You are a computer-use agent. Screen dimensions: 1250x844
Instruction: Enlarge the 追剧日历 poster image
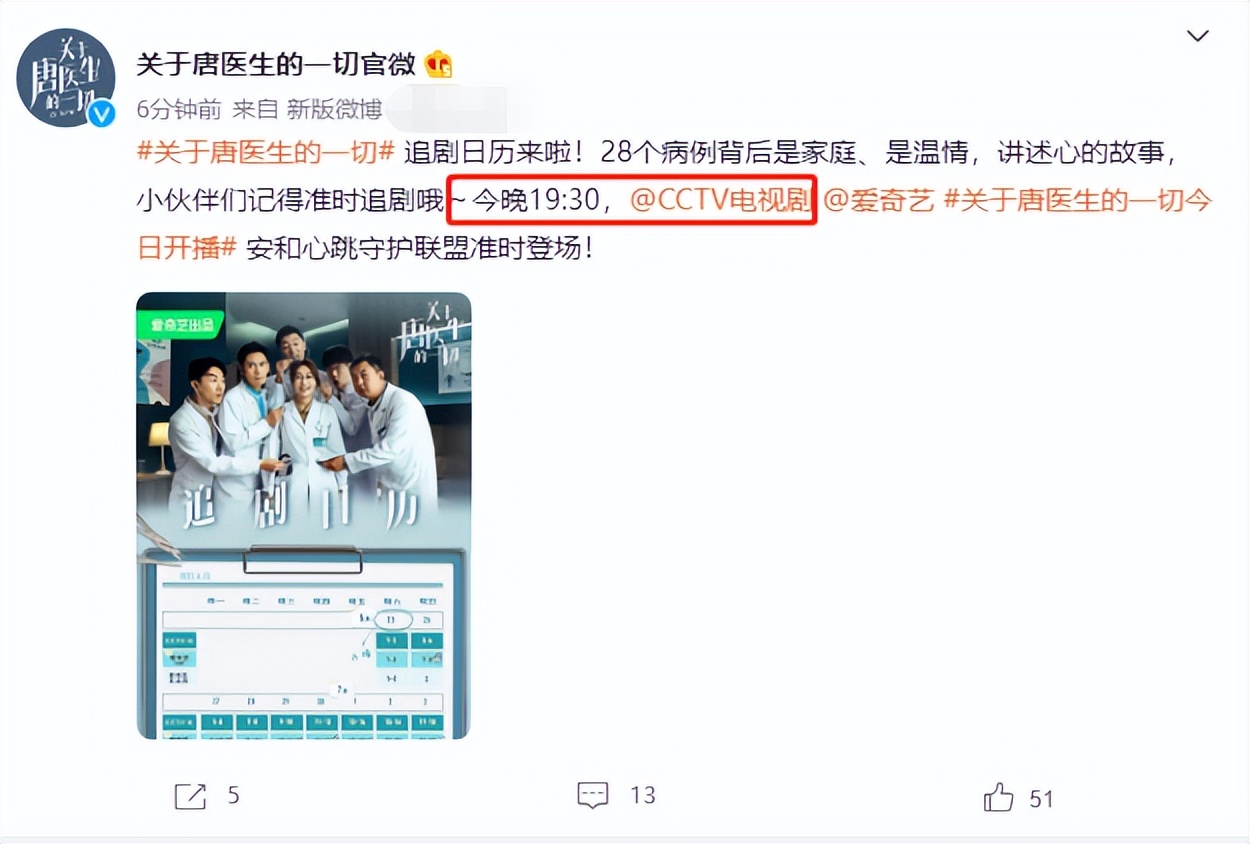point(304,515)
